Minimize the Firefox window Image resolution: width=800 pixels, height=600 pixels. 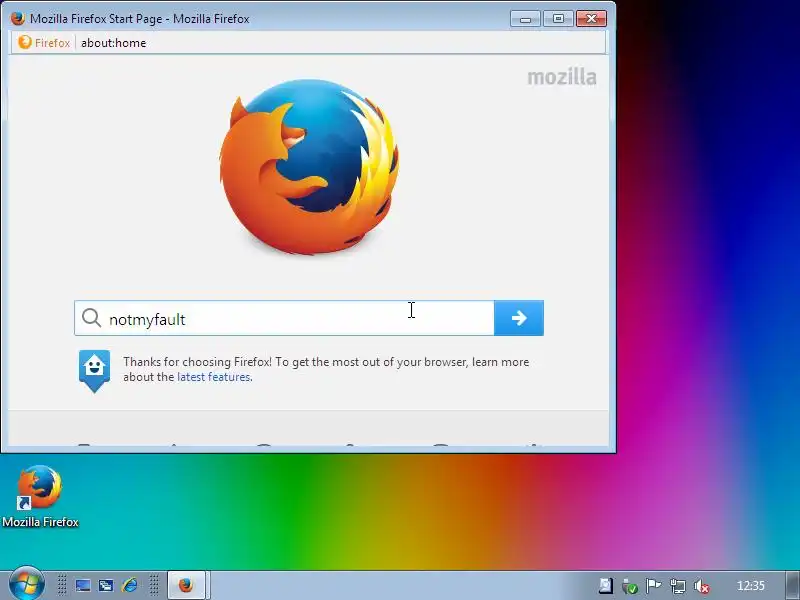pos(526,19)
